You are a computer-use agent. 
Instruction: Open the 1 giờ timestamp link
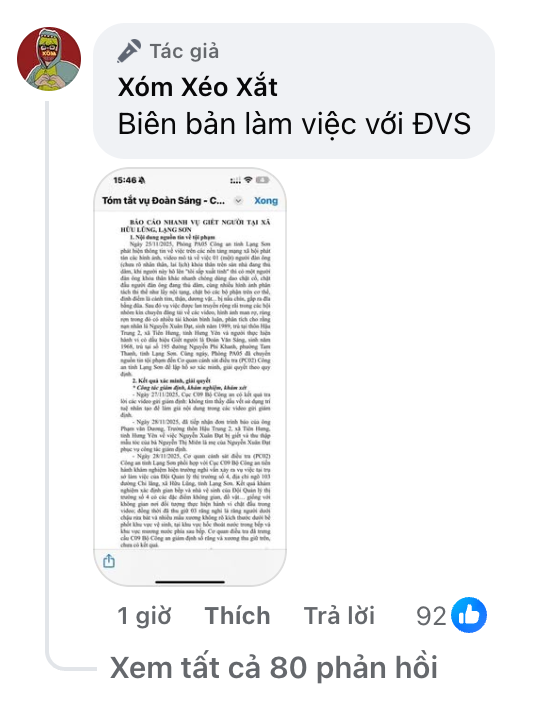144,616
